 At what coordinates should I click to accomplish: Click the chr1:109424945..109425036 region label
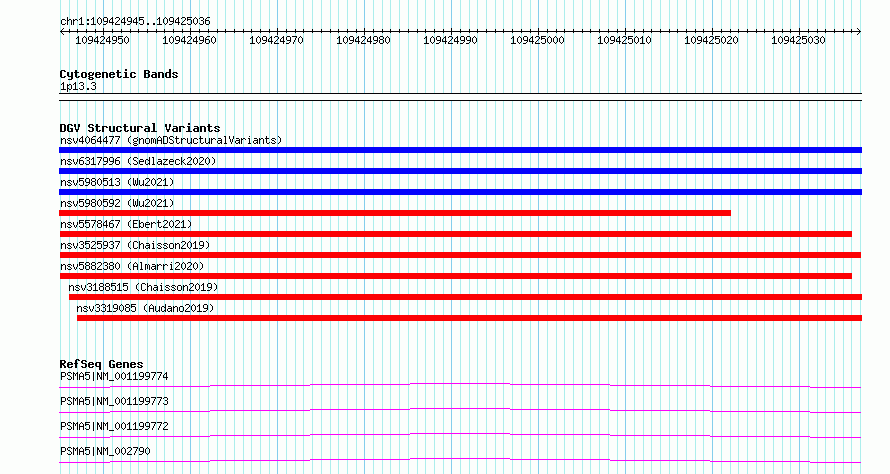(135, 22)
